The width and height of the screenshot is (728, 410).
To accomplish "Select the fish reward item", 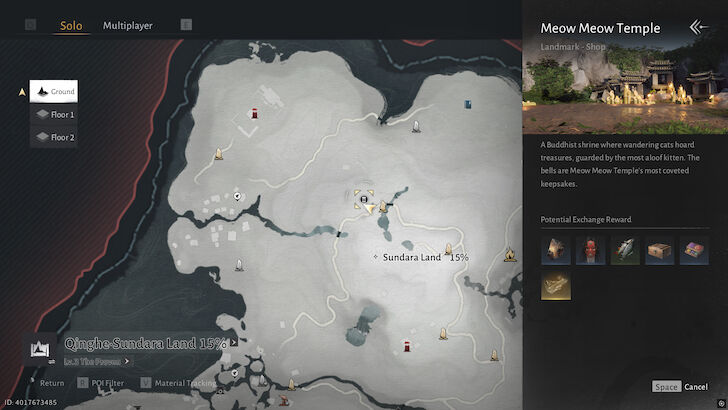I will pos(625,250).
